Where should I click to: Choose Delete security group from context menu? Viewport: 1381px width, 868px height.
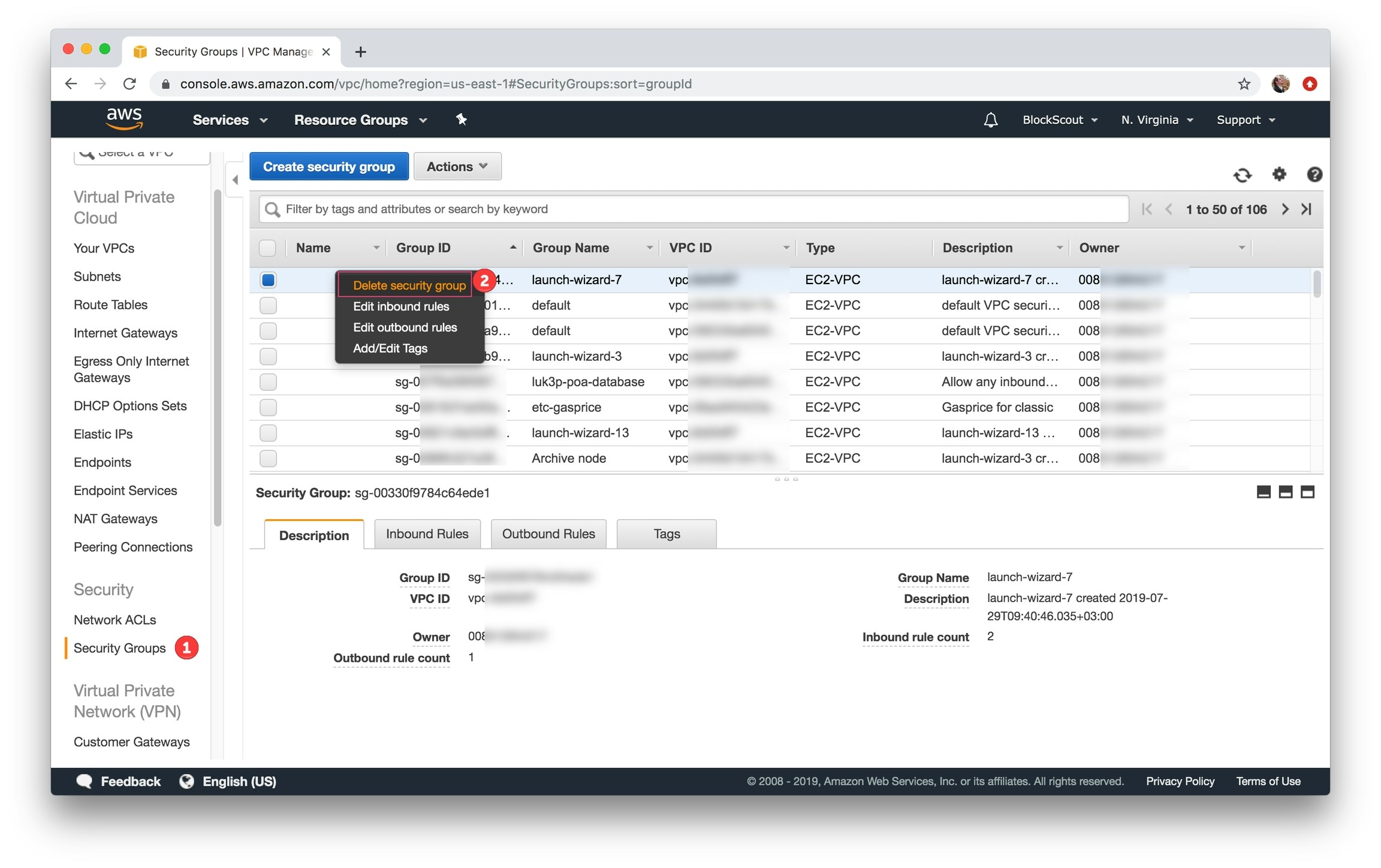409,285
